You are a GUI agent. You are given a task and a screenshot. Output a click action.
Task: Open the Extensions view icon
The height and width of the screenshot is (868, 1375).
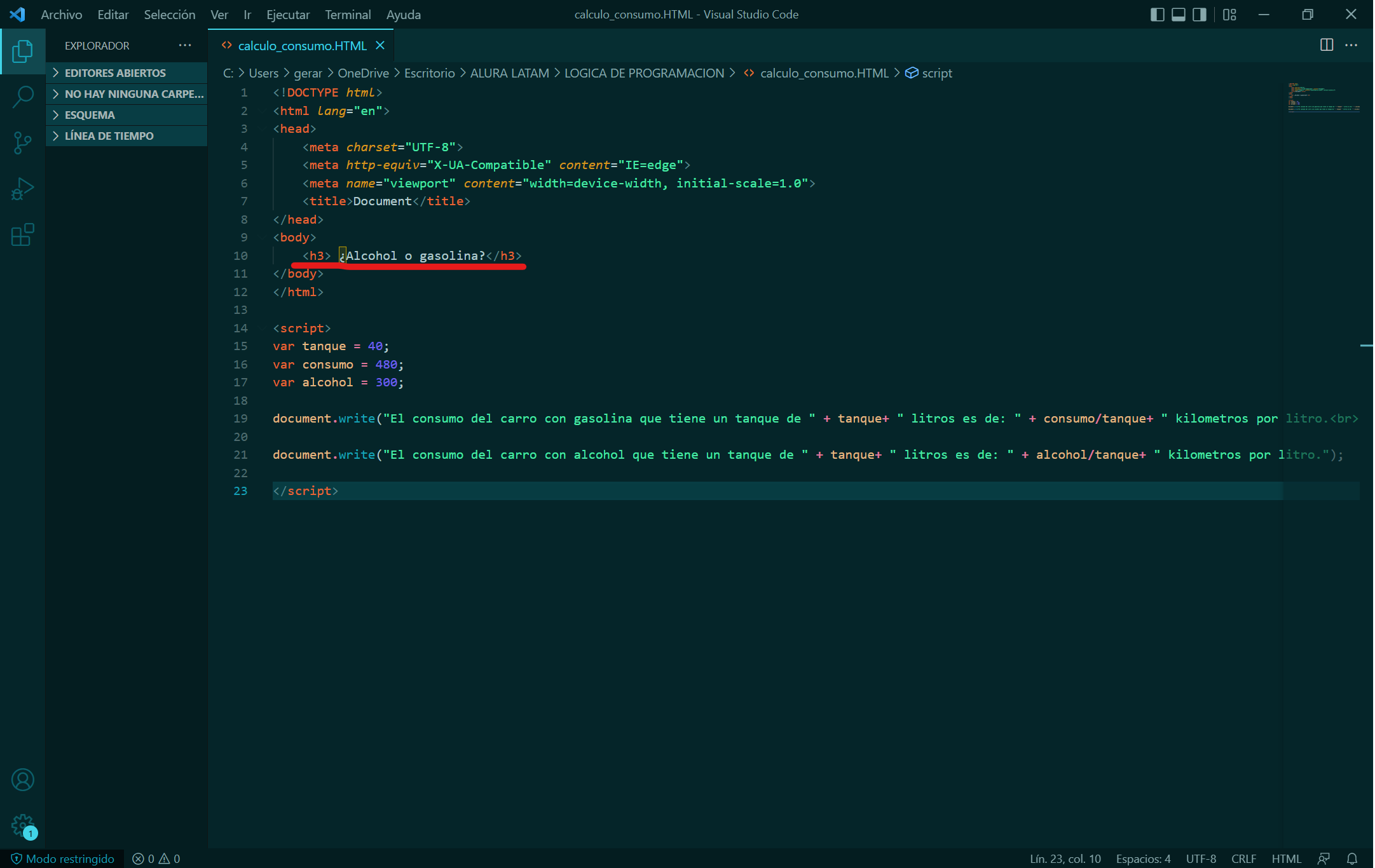[x=23, y=234]
